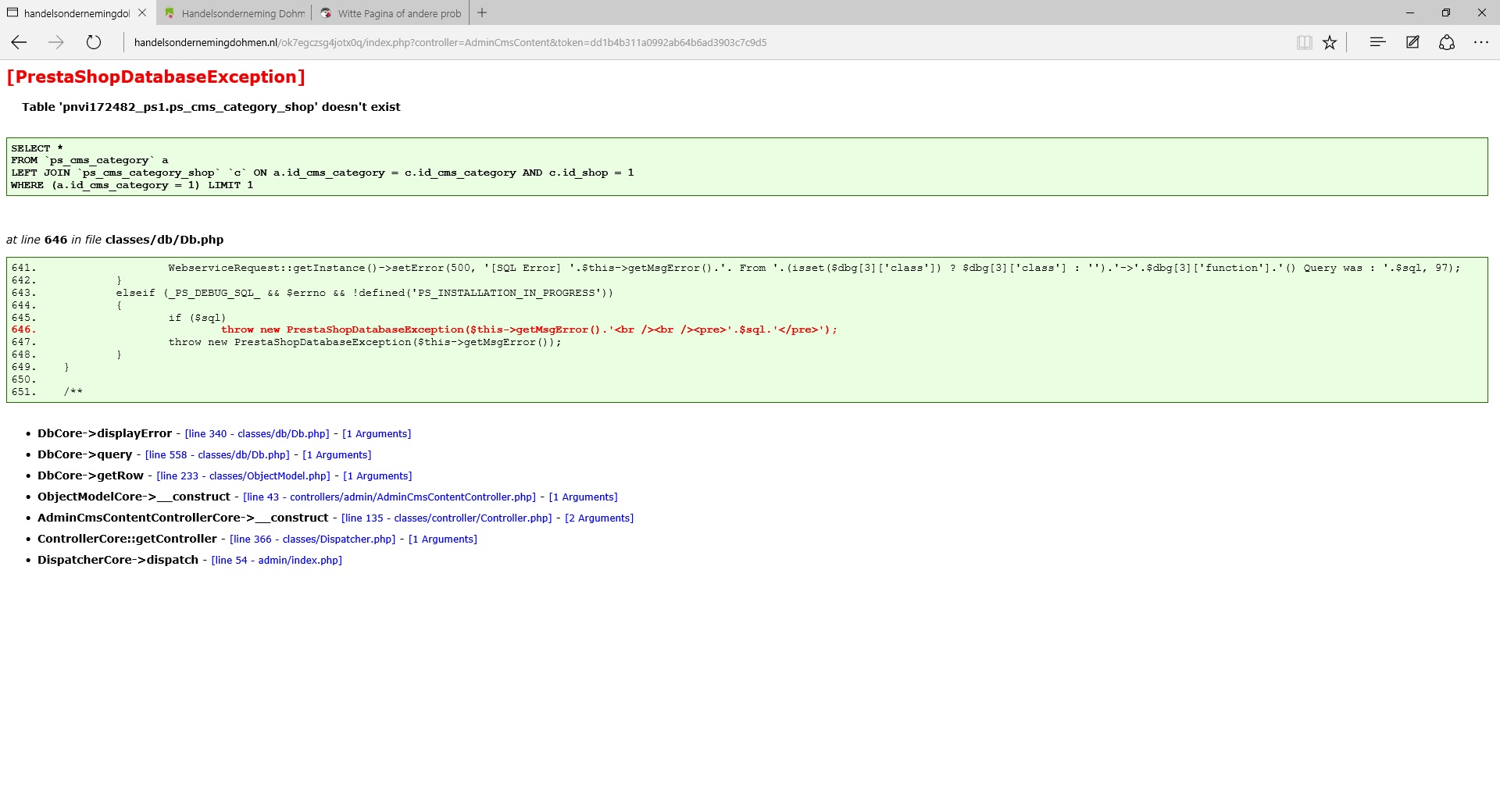
Task: Open line 366 classes/Dispatcher.php link
Action: click(x=312, y=540)
